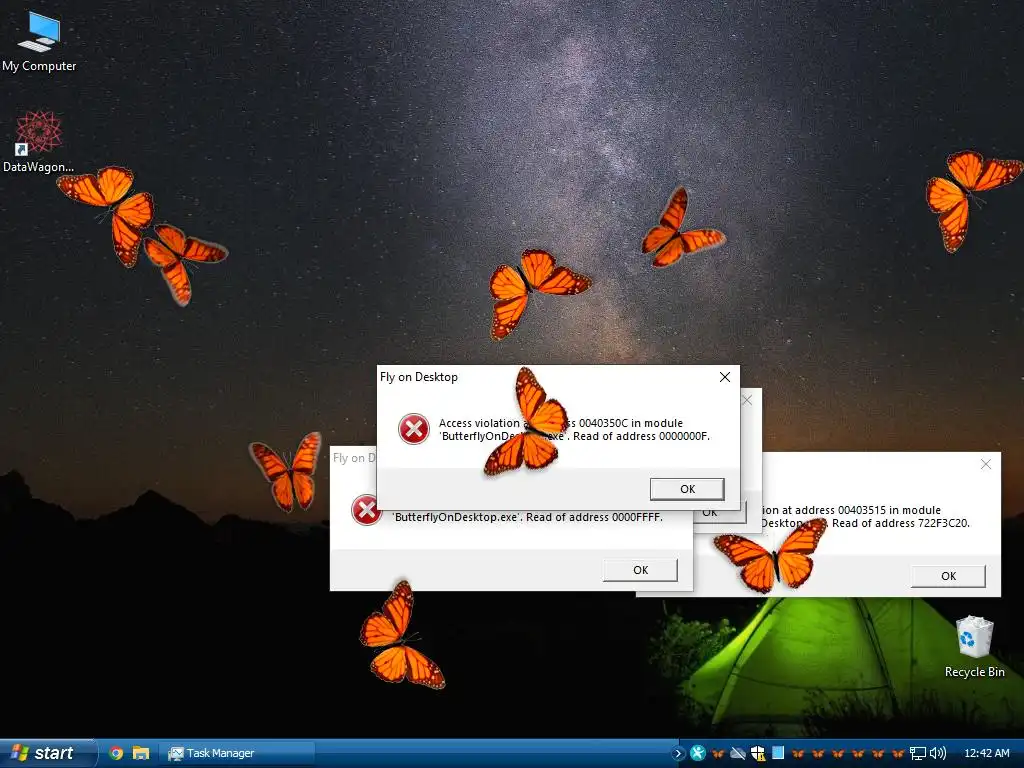1024x768 pixels.
Task: Close the front Fly on Desktop dialog
Action: click(x=725, y=377)
